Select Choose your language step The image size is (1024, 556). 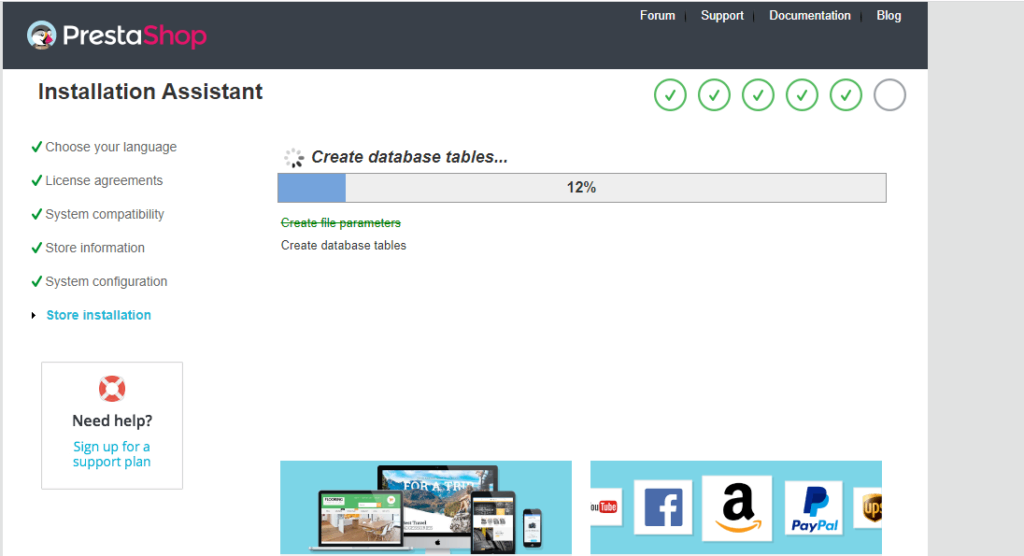click(111, 147)
